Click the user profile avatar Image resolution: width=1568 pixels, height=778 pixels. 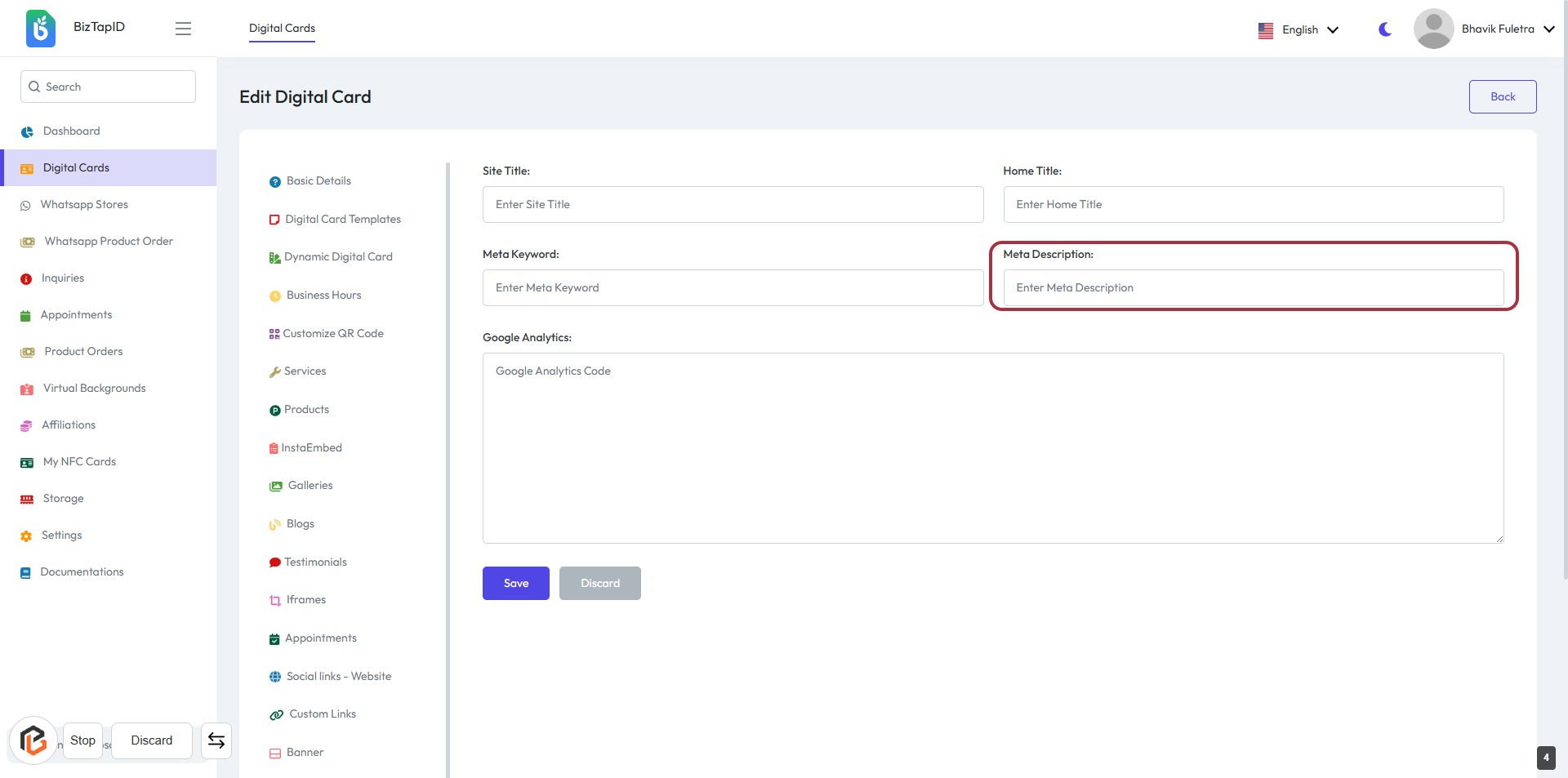click(1433, 29)
